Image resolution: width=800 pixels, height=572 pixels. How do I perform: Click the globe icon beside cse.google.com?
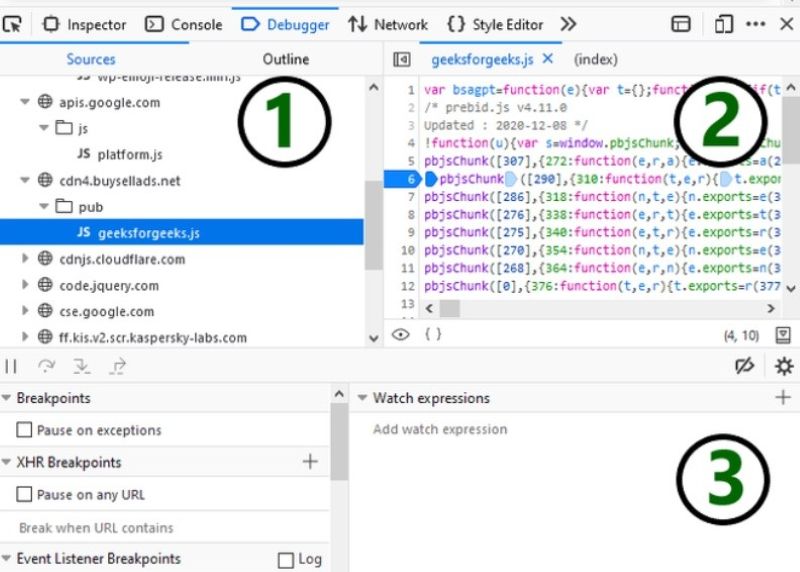pos(45,310)
